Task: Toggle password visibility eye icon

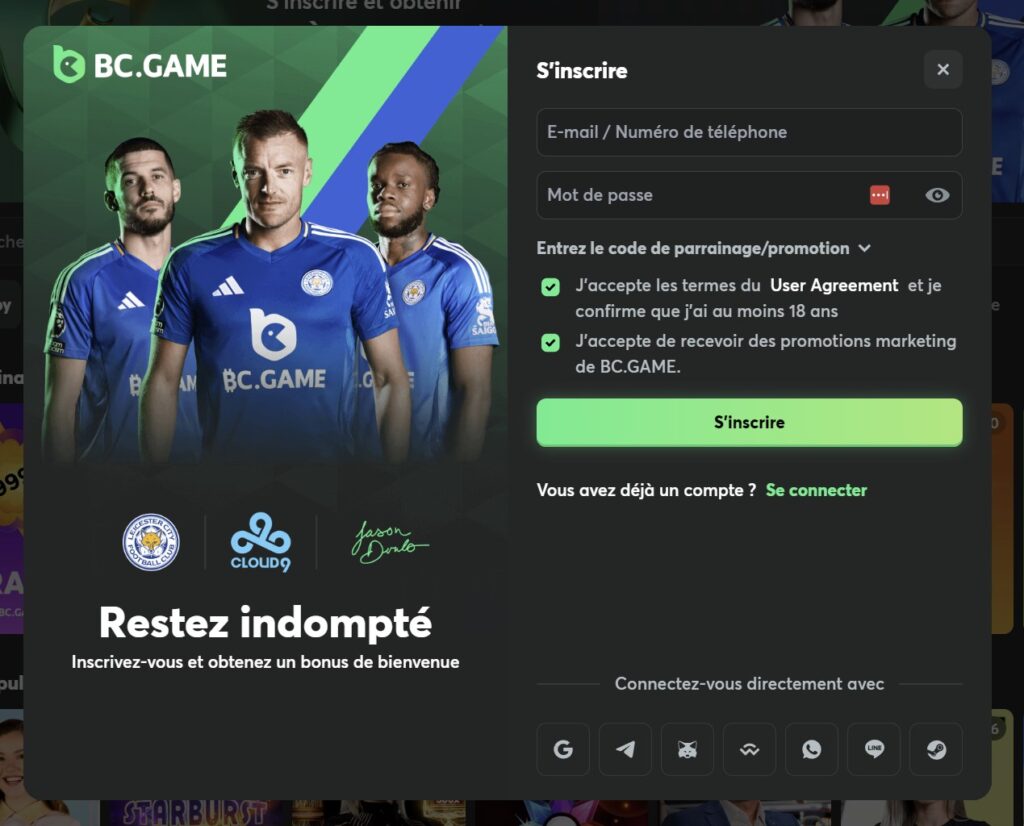Action: tap(937, 195)
